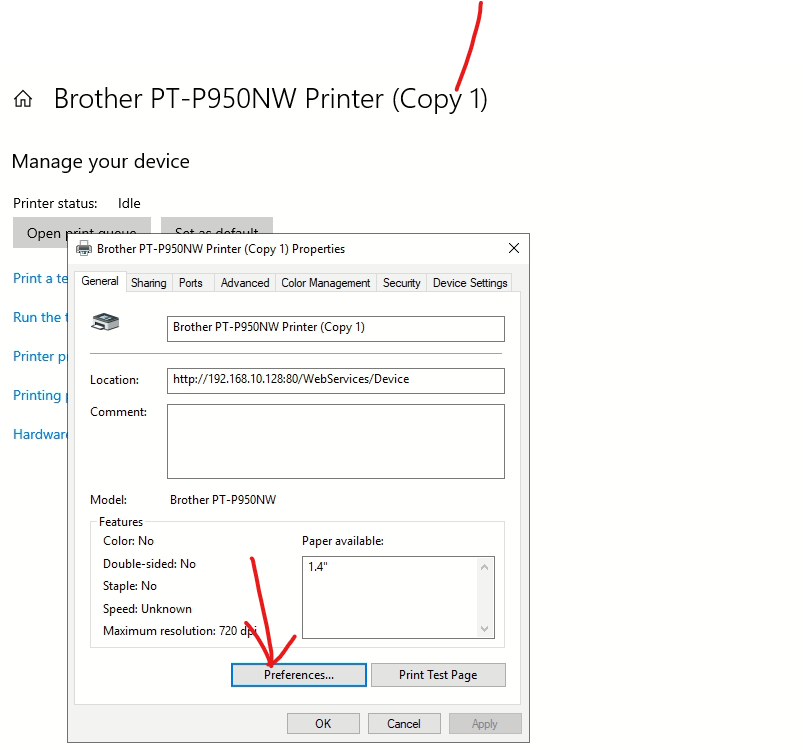Cancel the Properties dialog

(404, 723)
